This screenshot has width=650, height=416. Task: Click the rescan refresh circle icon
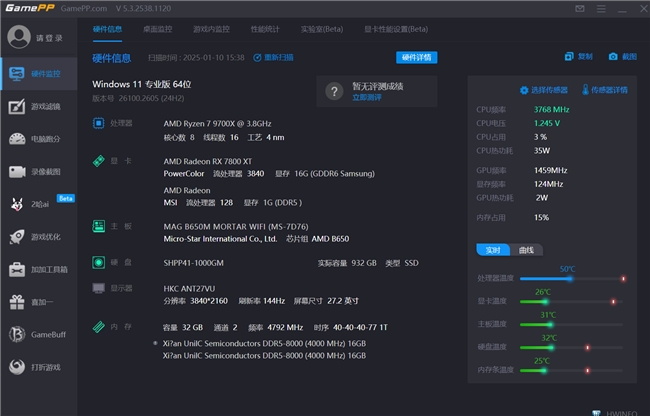click(257, 58)
